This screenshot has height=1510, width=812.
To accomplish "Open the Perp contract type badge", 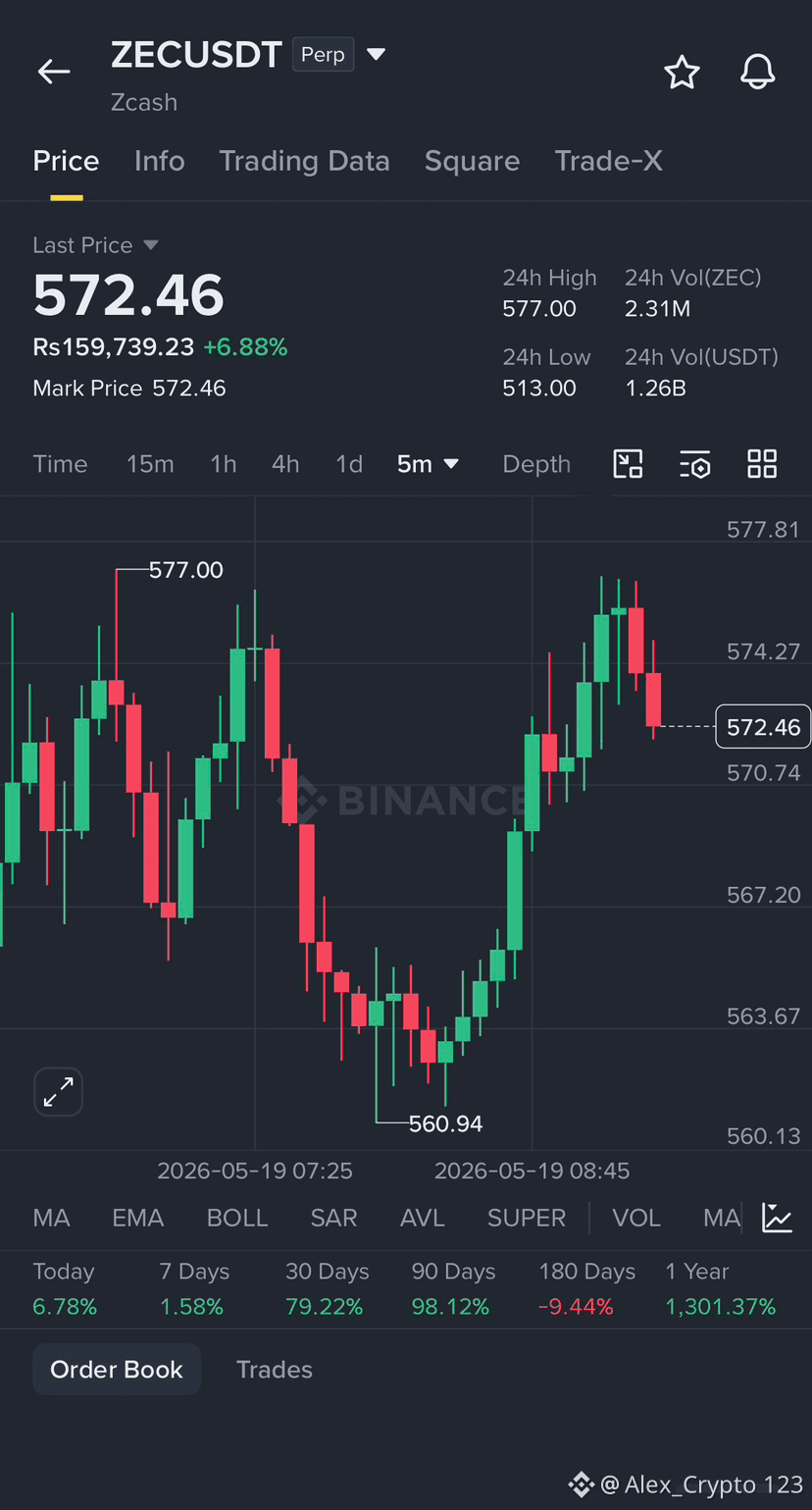I will (x=323, y=55).
